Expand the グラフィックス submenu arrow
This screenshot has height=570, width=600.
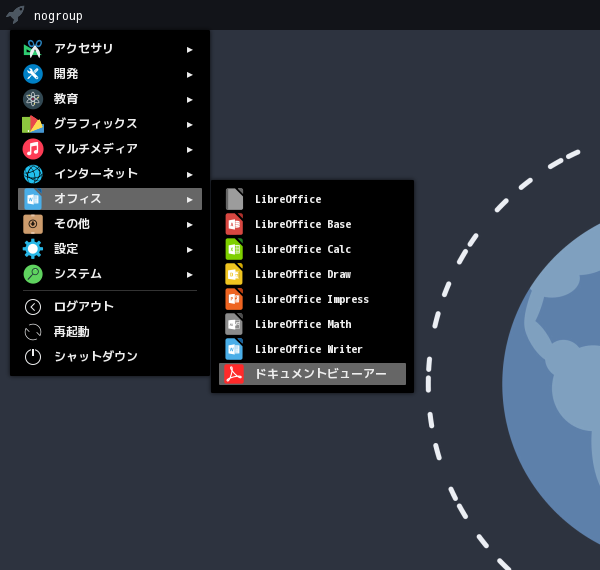pos(189,125)
